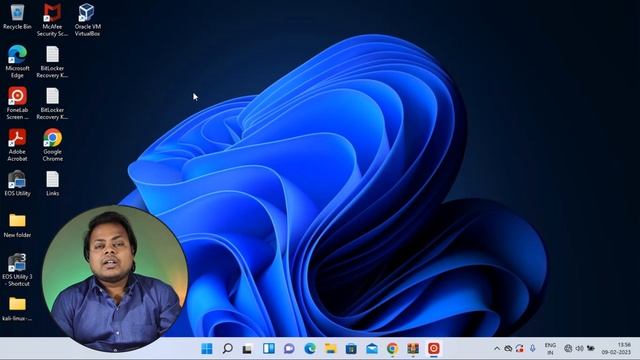Launch Oracle VM VirtualBox shortcut
This screenshot has height=360, width=640.
coord(87,20)
